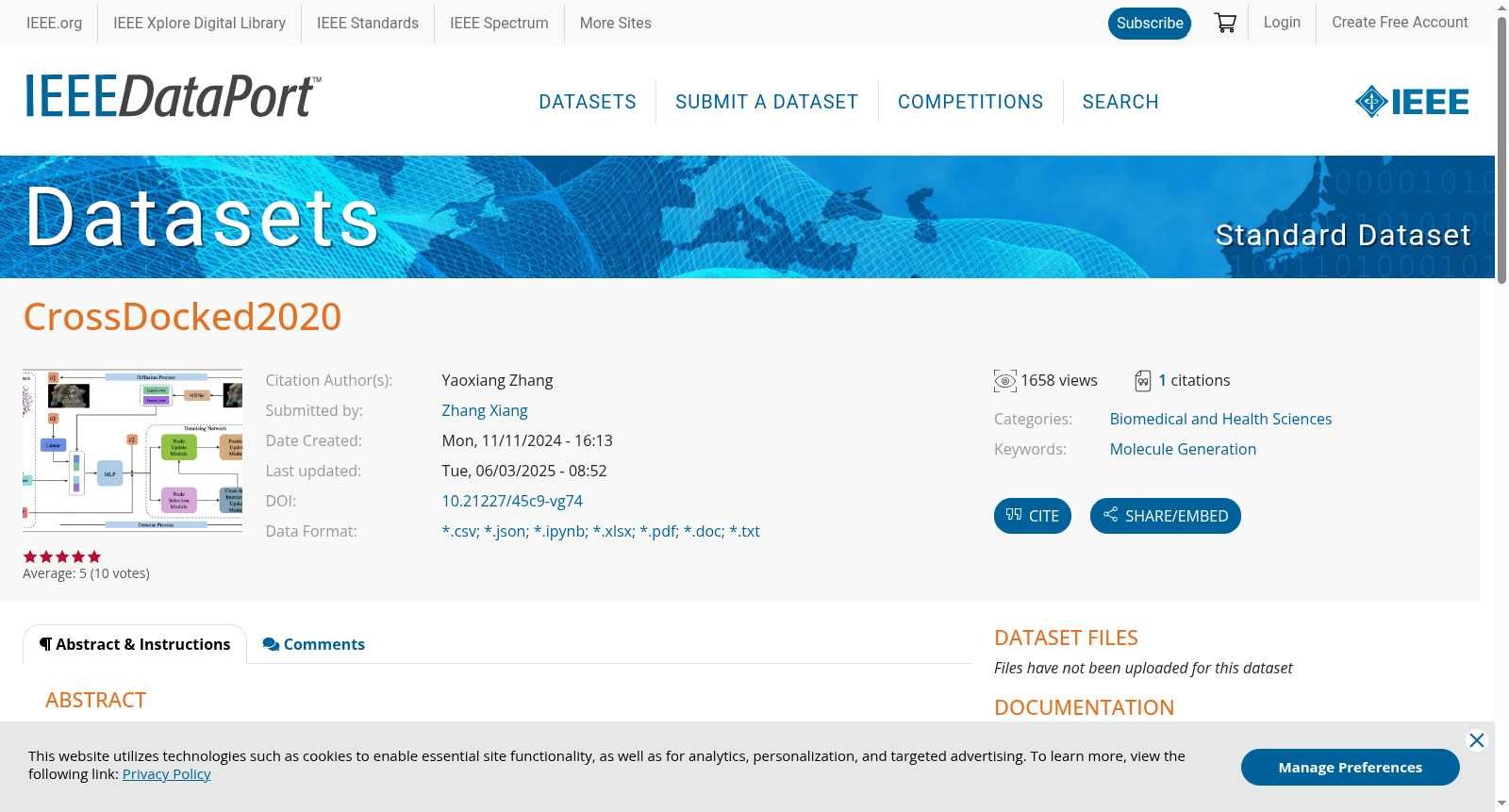1509x812 pixels.
Task: Click the Data Format file types text
Action: (x=601, y=531)
